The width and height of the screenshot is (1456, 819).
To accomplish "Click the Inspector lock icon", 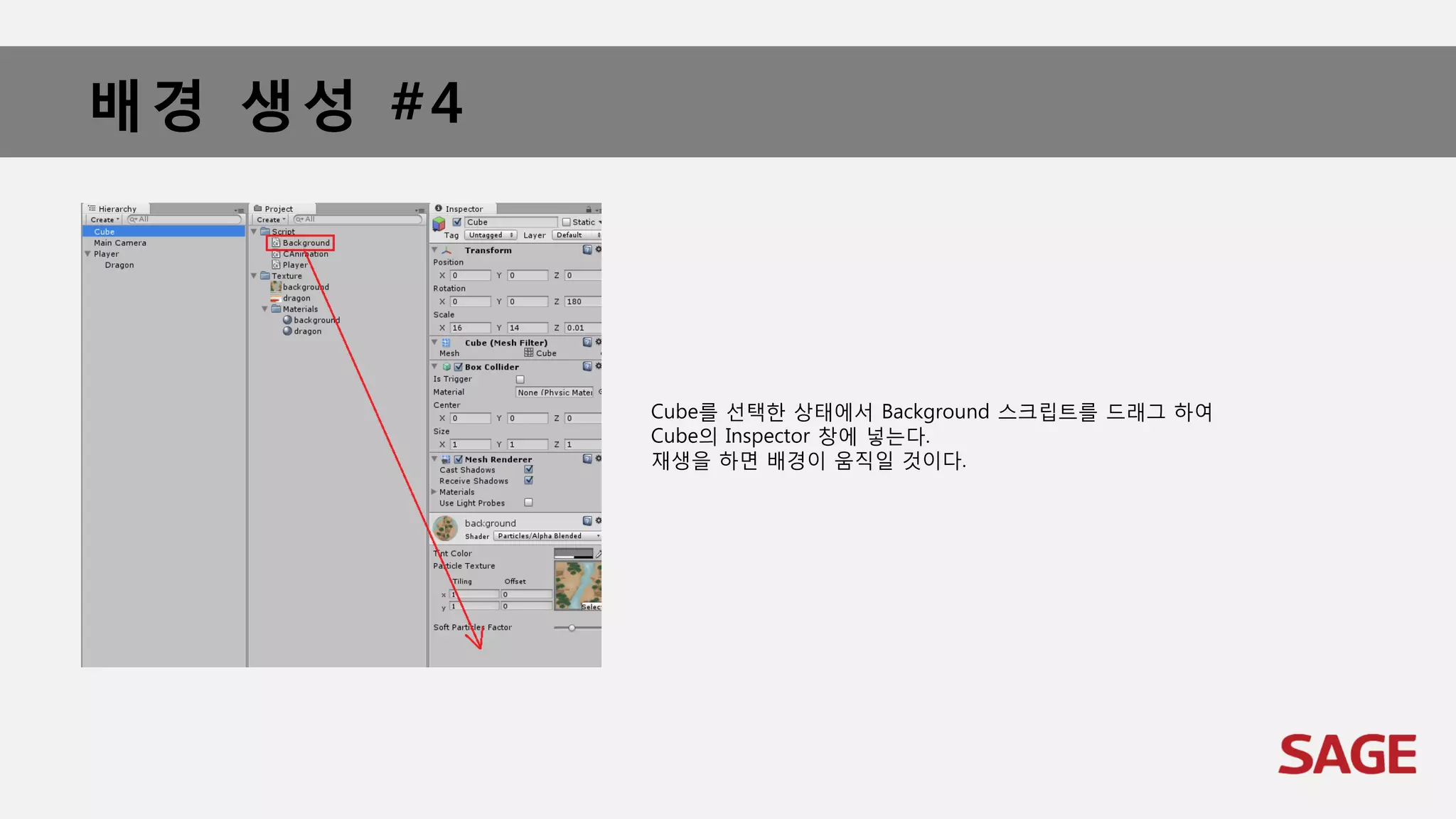I will [x=589, y=209].
